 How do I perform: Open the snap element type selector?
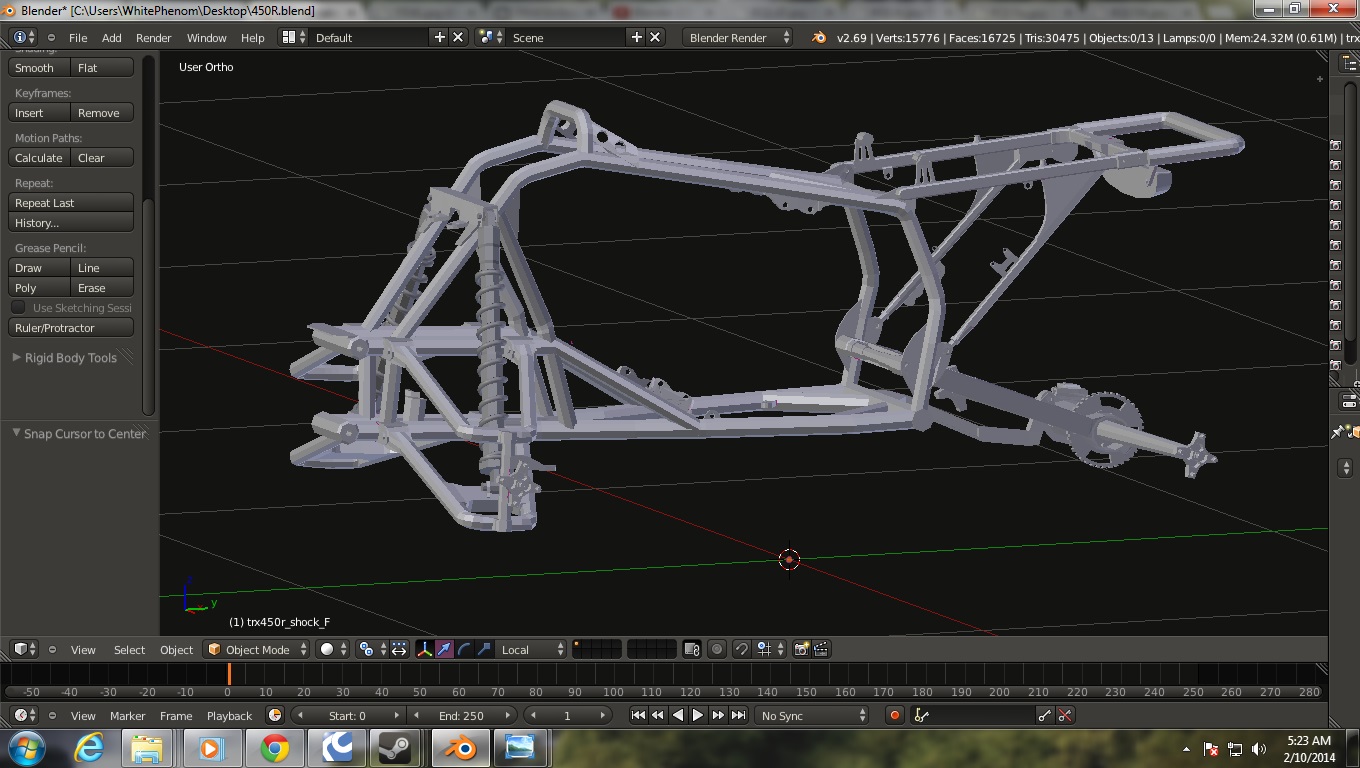tap(770, 649)
